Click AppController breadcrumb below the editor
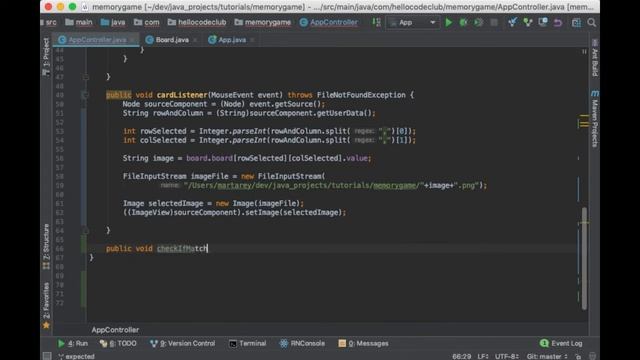This screenshot has height=360, width=640. pyautogui.click(x=115, y=330)
